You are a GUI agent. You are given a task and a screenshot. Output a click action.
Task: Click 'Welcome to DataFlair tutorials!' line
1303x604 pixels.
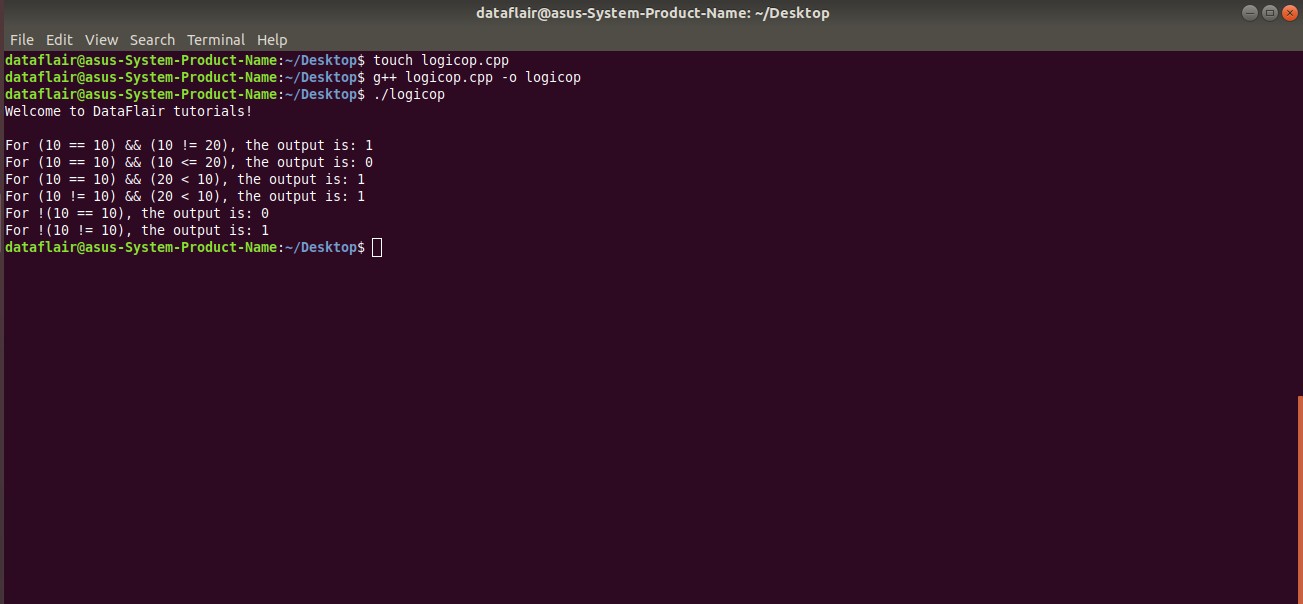[128, 111]
